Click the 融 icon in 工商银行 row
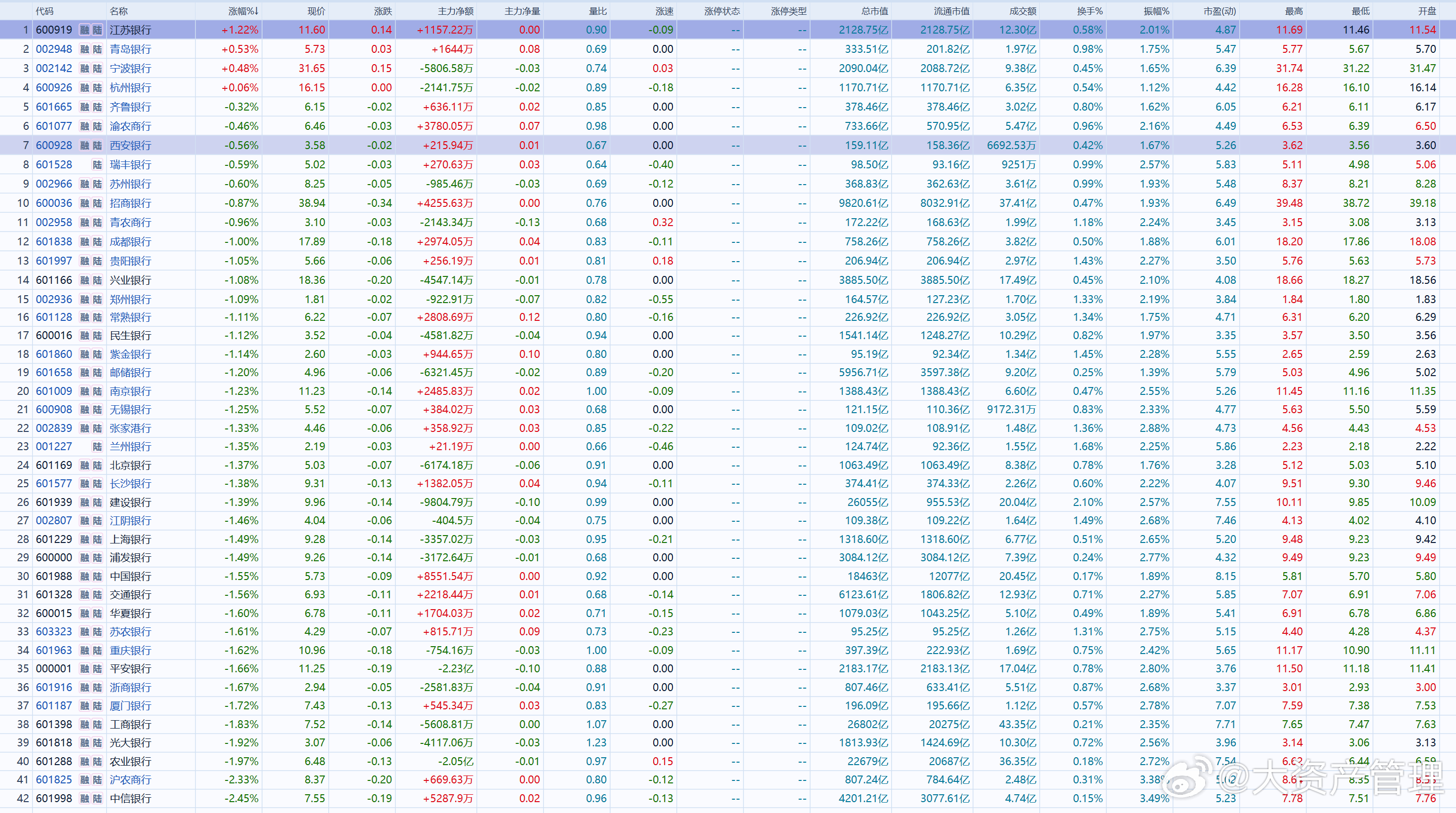The width and height of the screenshot is (1456, 813). coord(85,724)
